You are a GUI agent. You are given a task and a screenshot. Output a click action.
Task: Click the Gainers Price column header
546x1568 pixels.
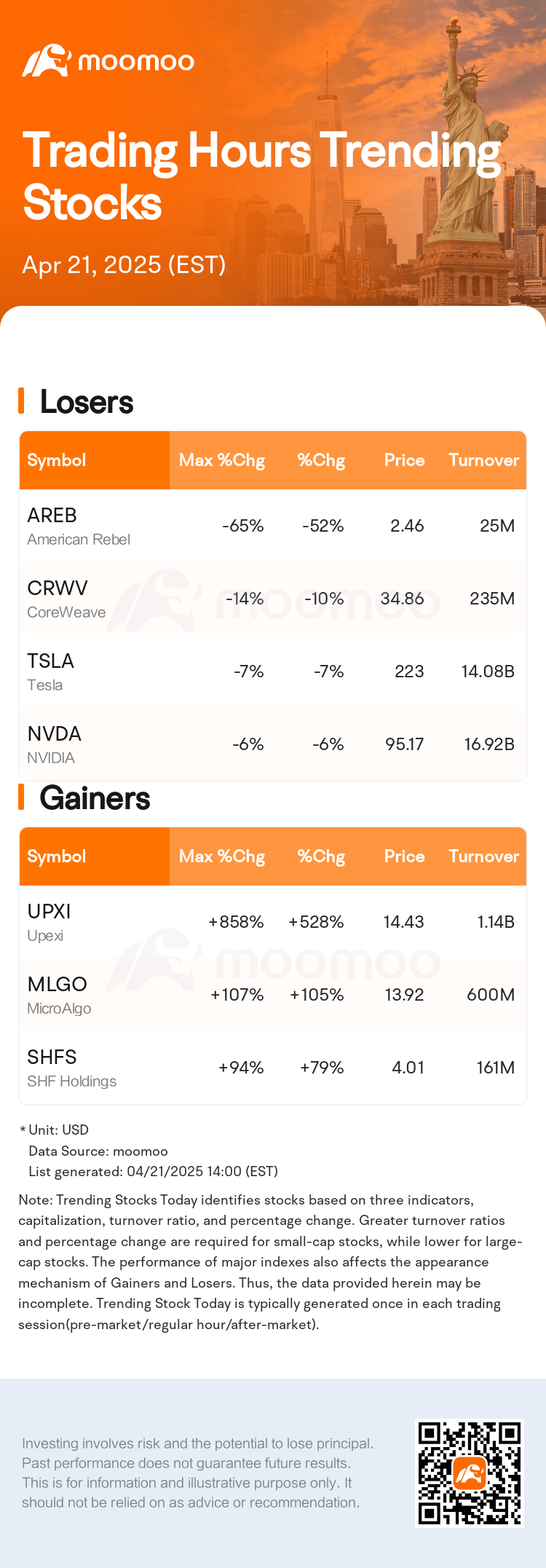tap(404, 856)
